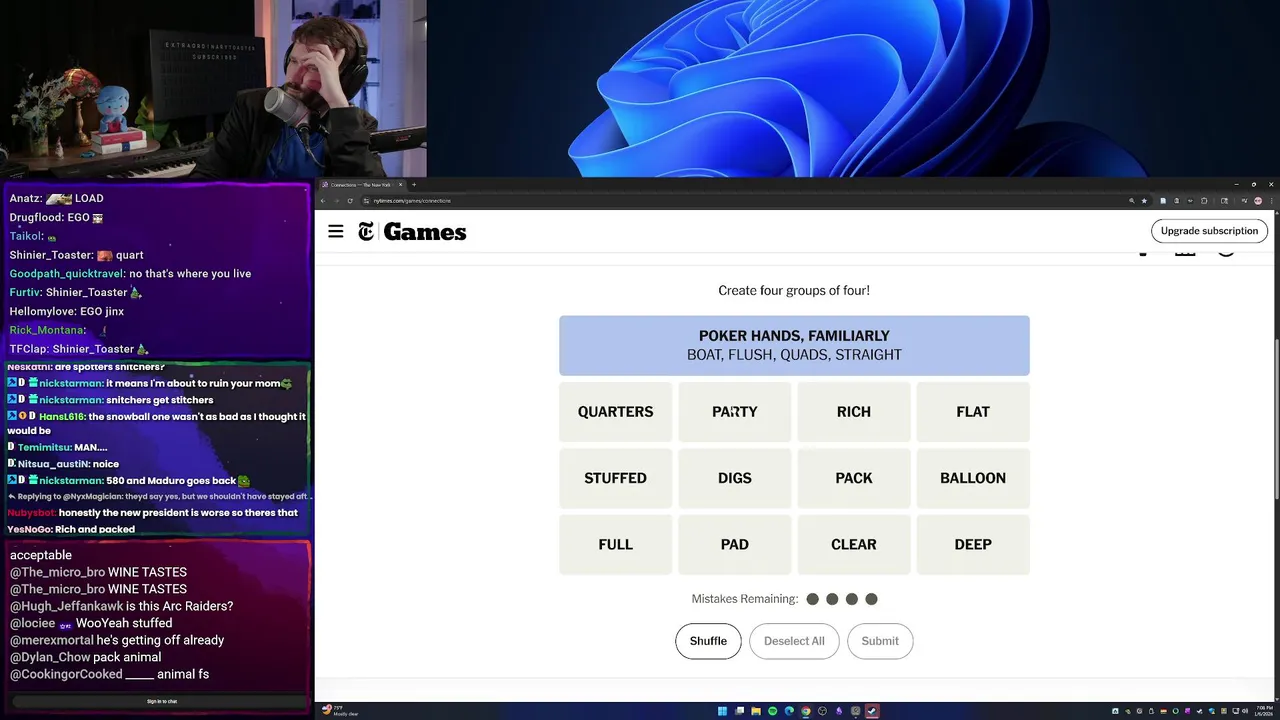
Task: Click the bookmark star in the address bar
Action: tap(1144, 201)
